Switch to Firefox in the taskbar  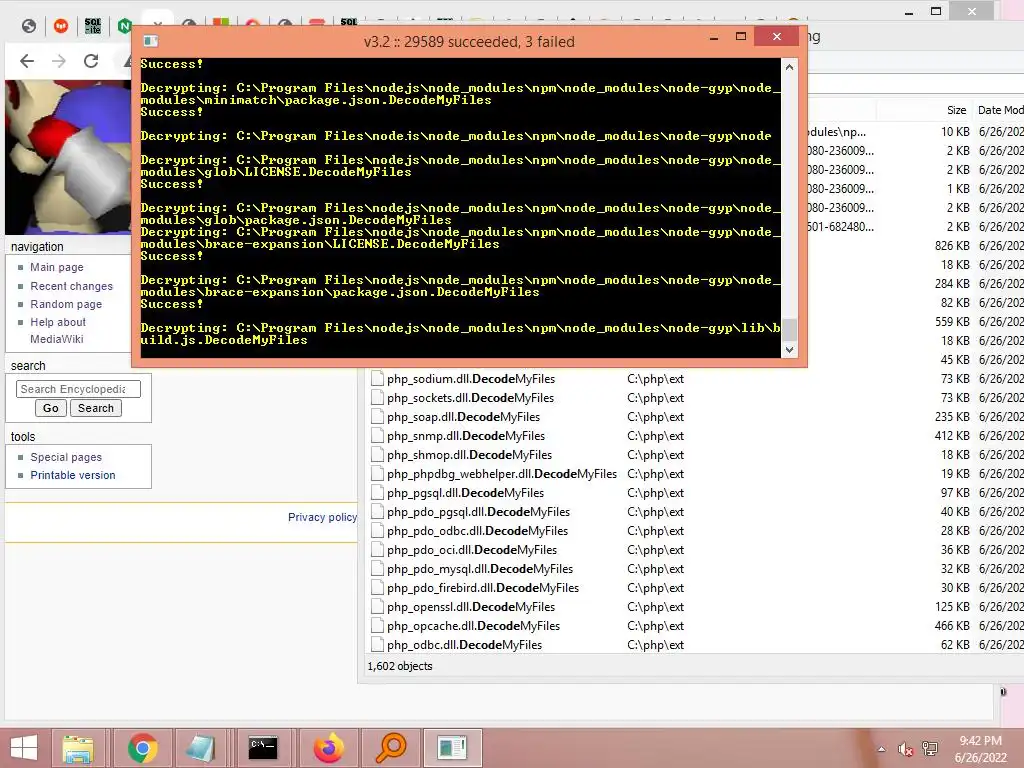click(x=328, y=748)
